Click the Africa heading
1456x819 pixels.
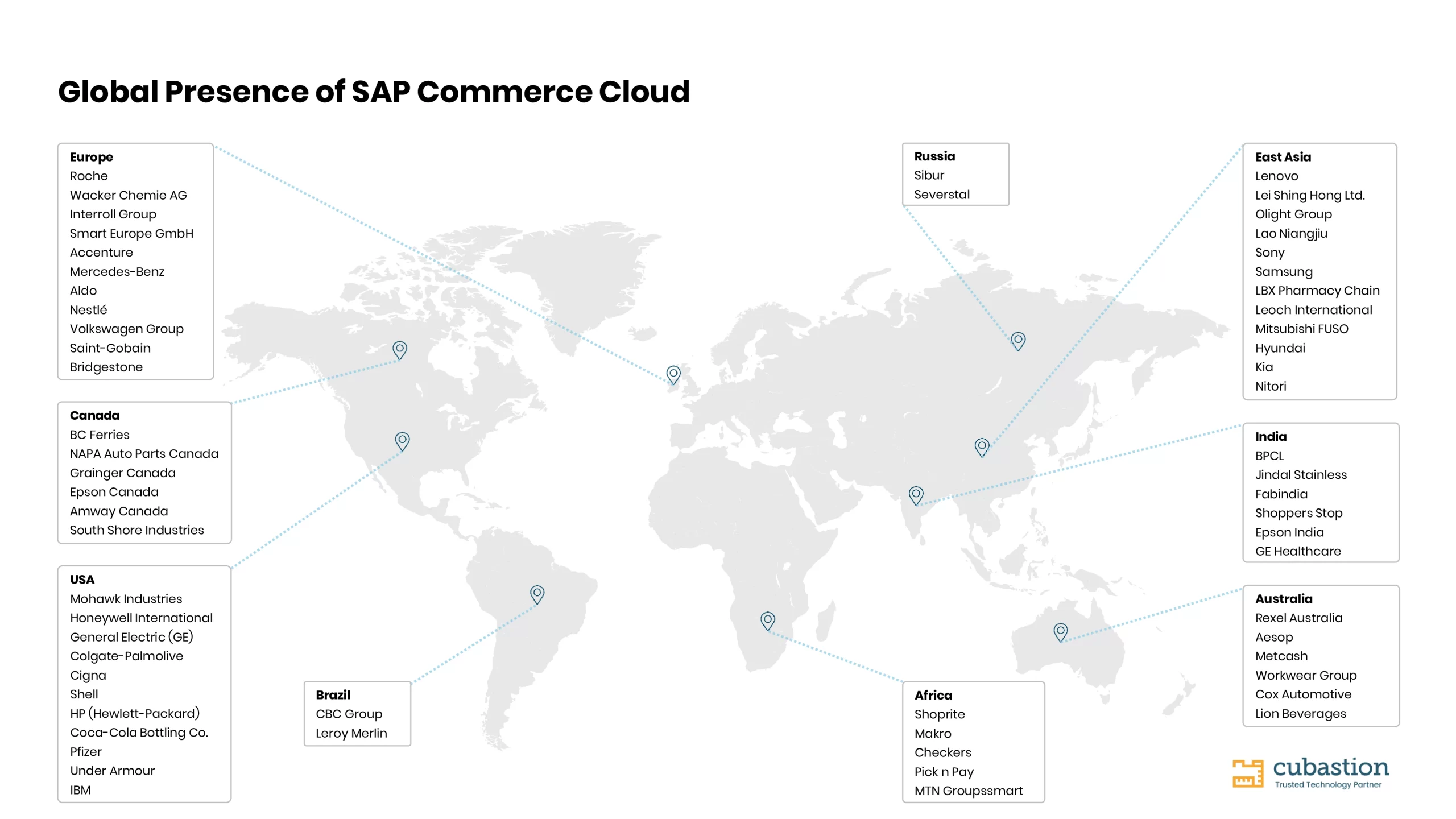point(933,696)
